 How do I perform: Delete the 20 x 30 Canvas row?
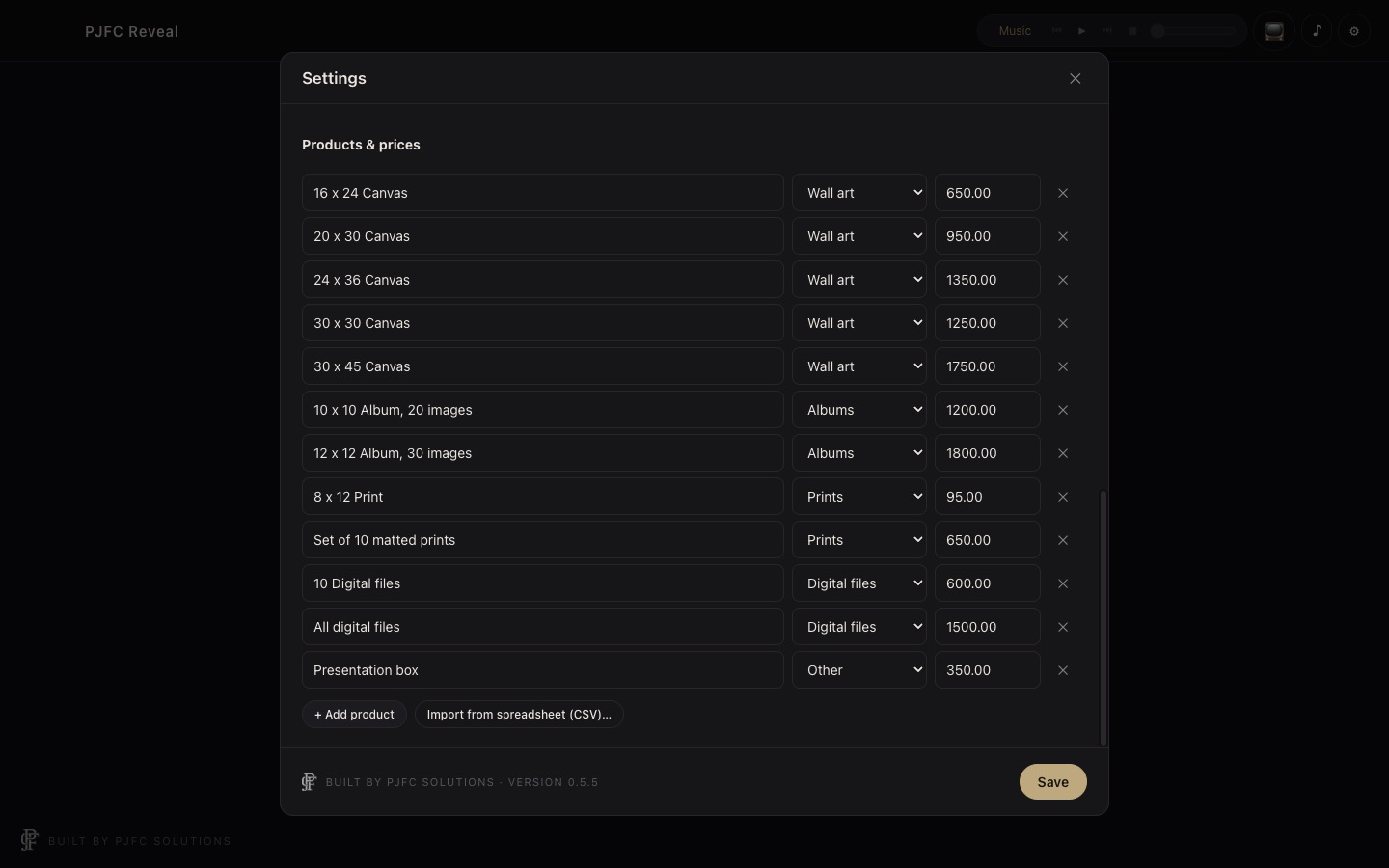(x=1063, y=236)
